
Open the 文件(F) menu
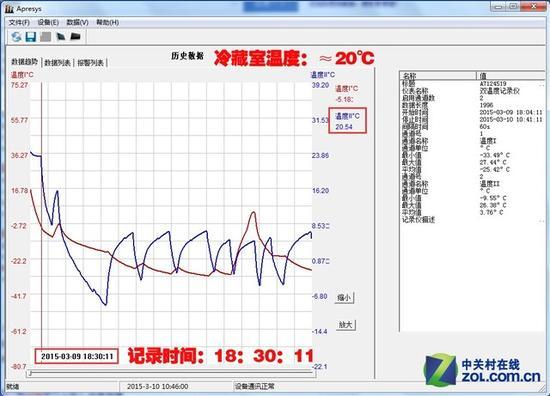tap(19, 22)
